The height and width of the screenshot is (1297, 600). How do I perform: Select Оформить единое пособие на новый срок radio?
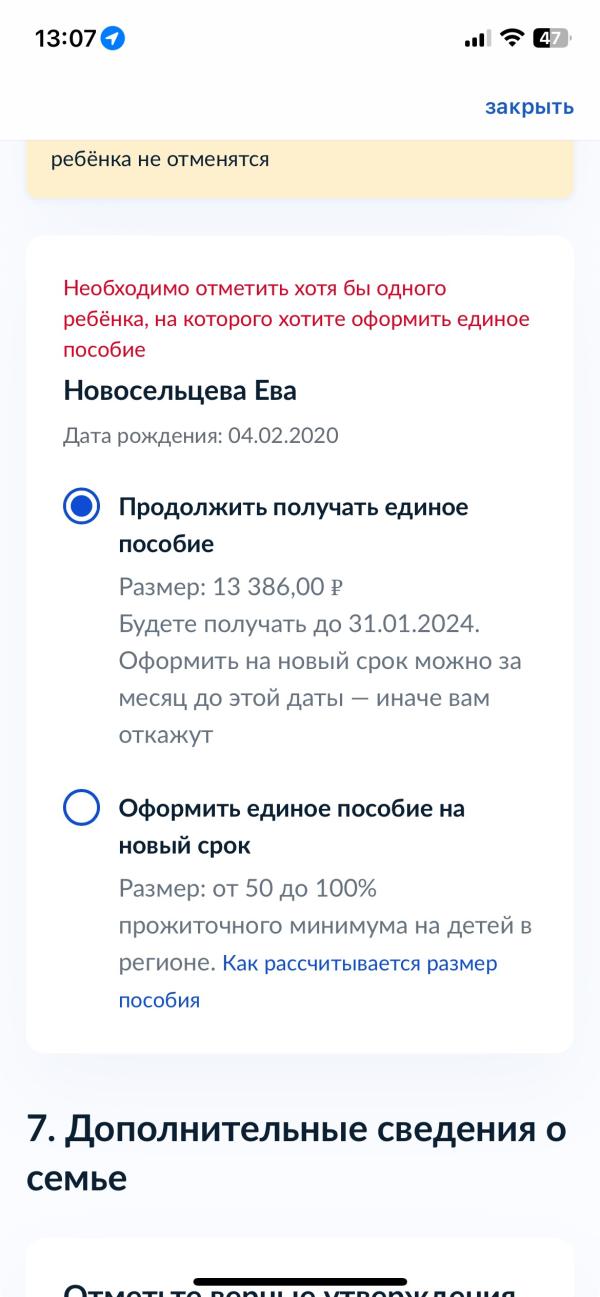(81, 807)
